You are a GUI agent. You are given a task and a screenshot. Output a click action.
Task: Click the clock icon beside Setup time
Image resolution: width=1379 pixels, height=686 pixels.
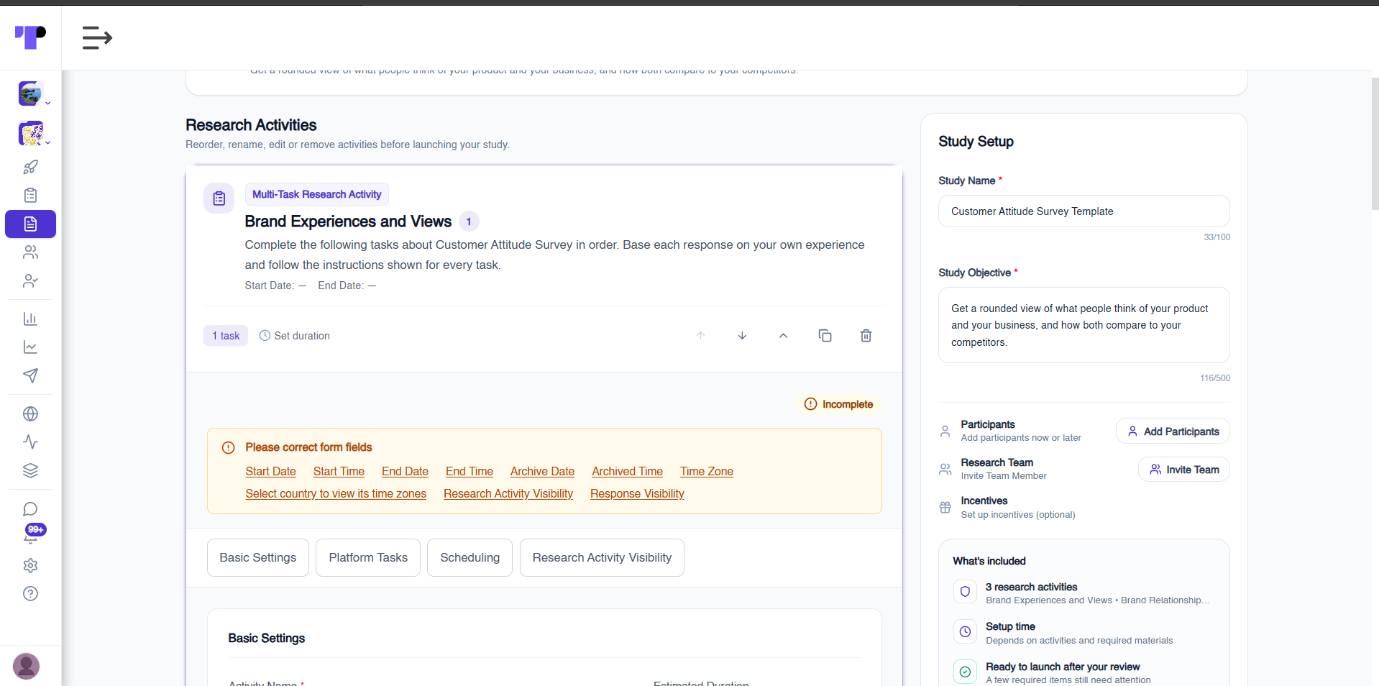965,632
